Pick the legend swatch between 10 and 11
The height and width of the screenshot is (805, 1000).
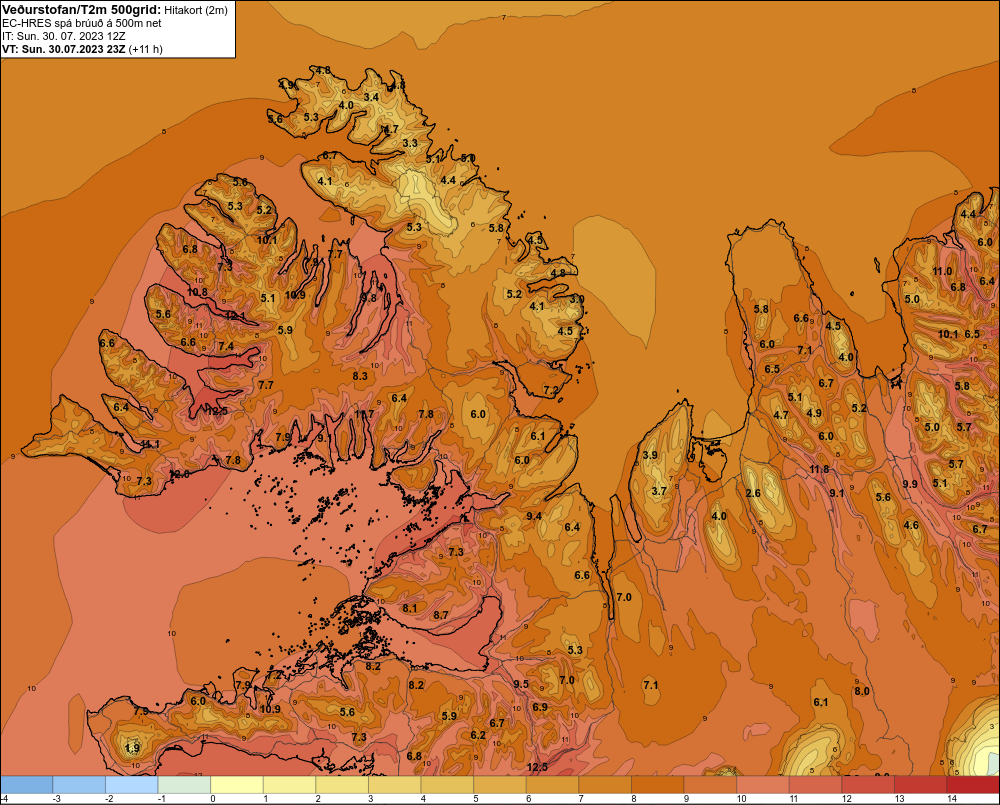pyautogui.click(x=763, y=785)
